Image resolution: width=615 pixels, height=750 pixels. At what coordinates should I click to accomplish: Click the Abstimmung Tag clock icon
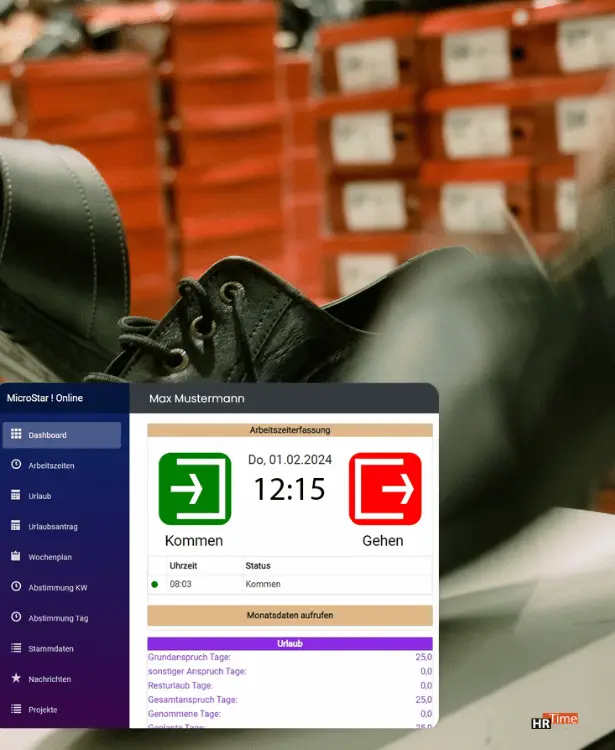[16, 617]
